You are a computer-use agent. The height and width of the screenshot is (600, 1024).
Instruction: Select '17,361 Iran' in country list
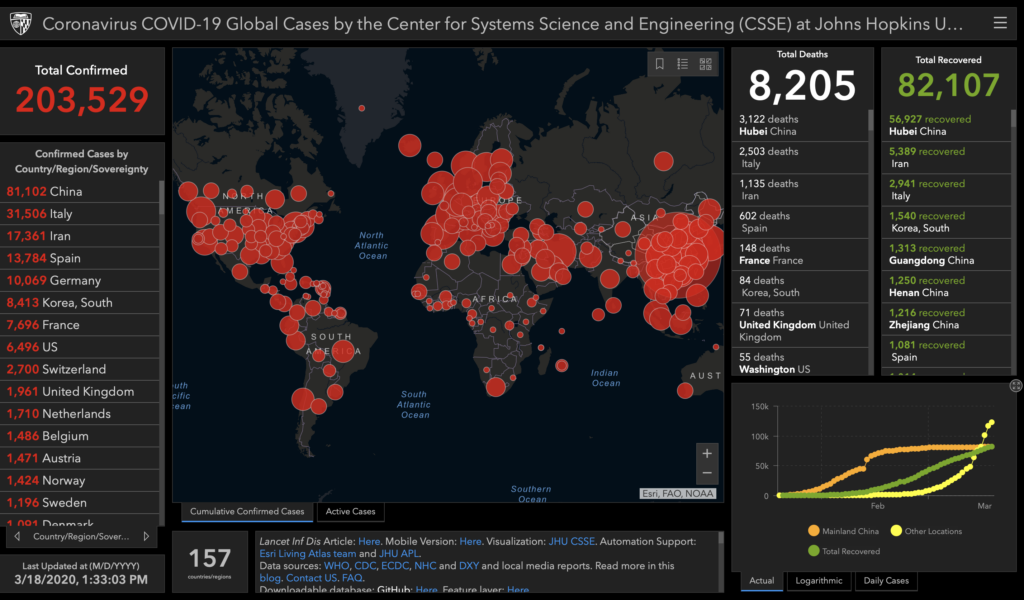tap(80, 236)
